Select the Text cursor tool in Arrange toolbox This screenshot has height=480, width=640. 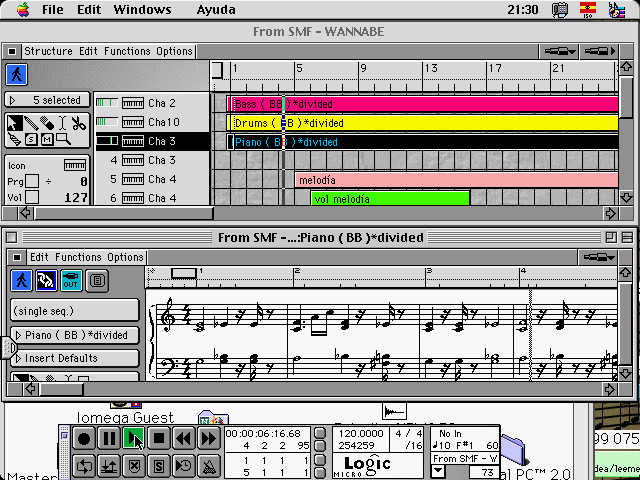click(62, 123)
